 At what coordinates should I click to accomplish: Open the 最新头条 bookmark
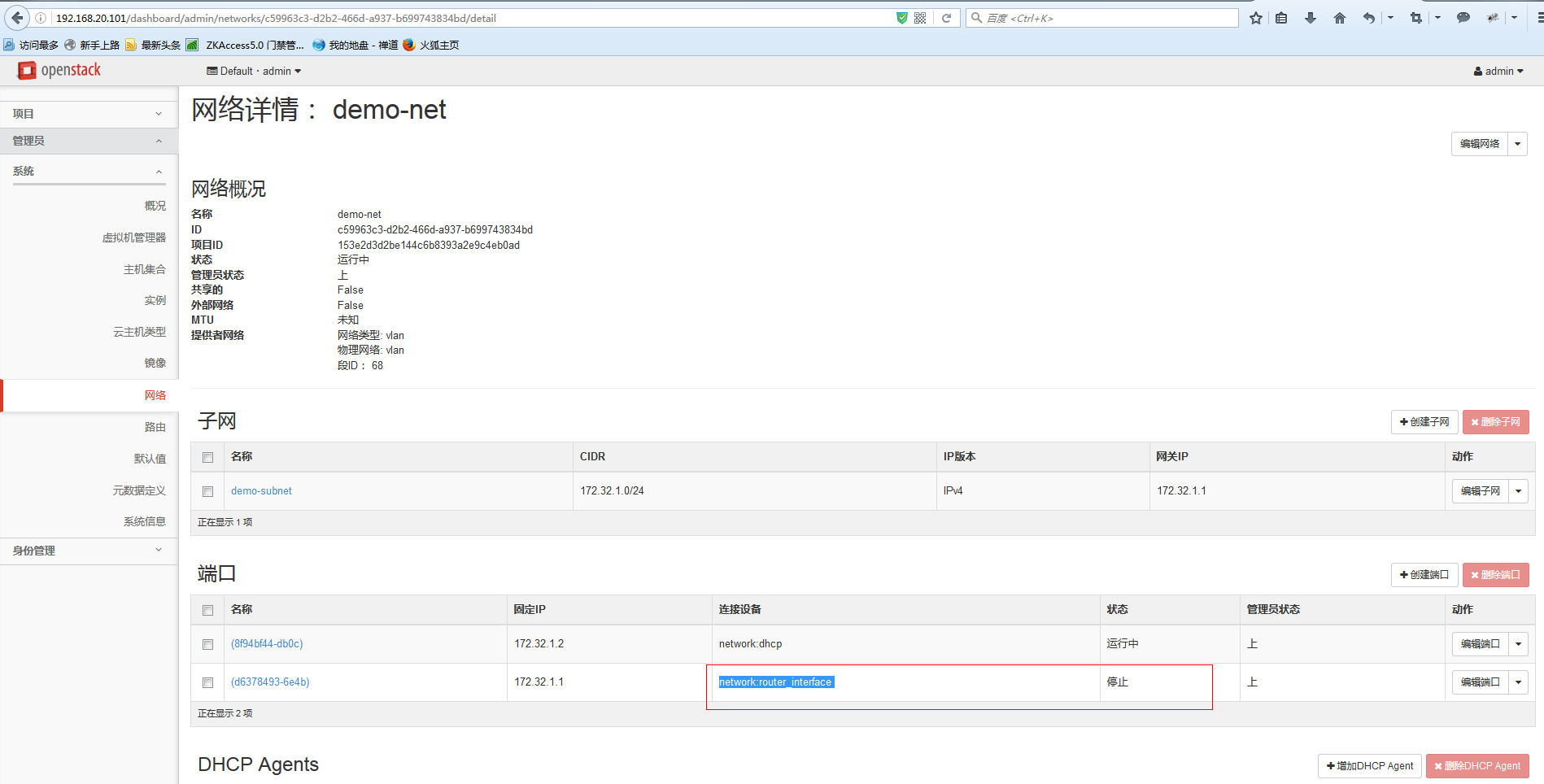pos(153,45)
